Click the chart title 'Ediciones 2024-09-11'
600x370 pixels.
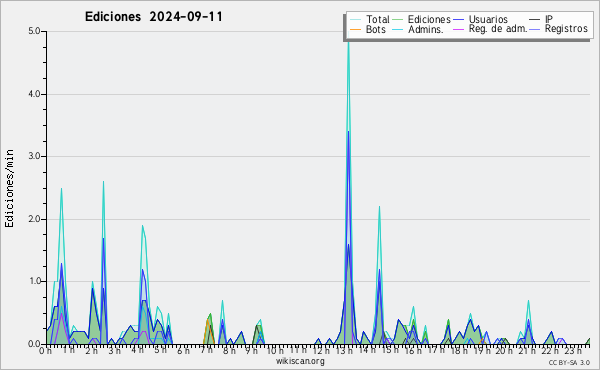click(x=153, y=17)
